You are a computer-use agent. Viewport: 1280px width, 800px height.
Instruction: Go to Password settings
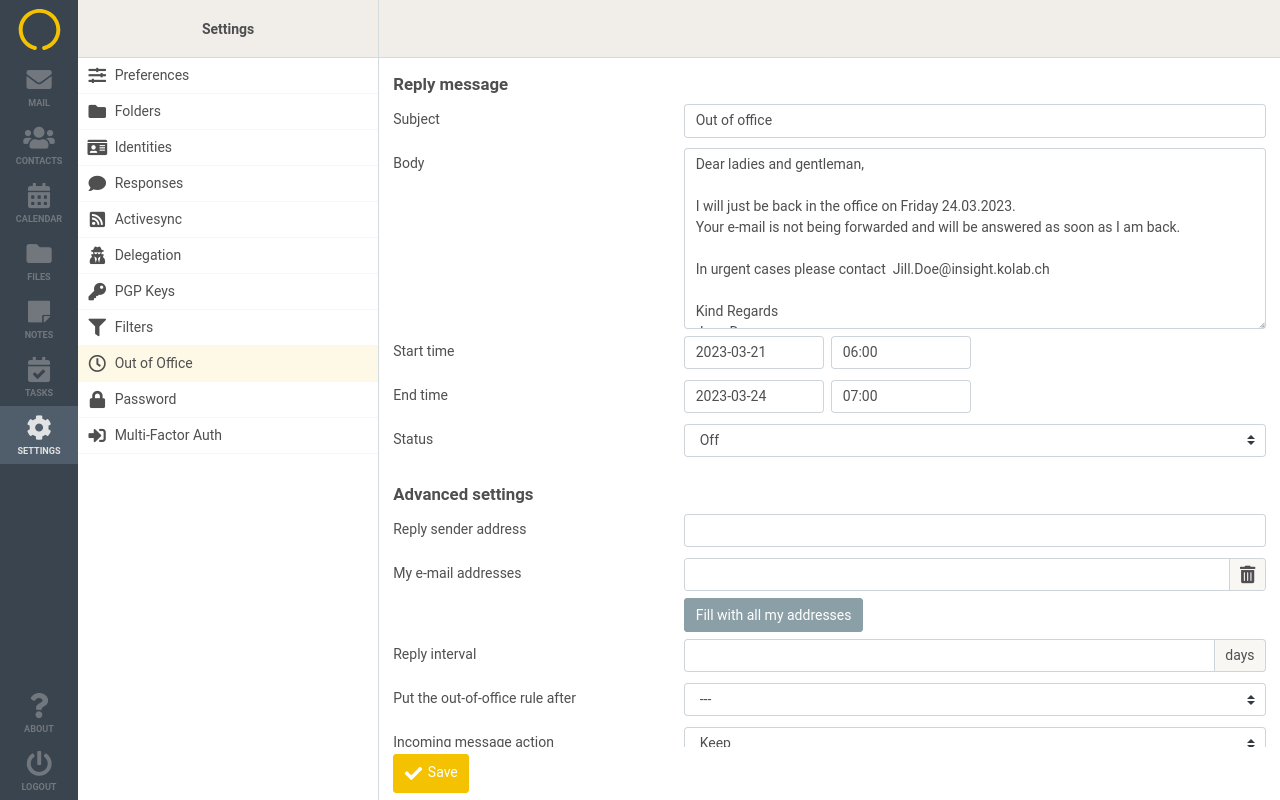228,399
